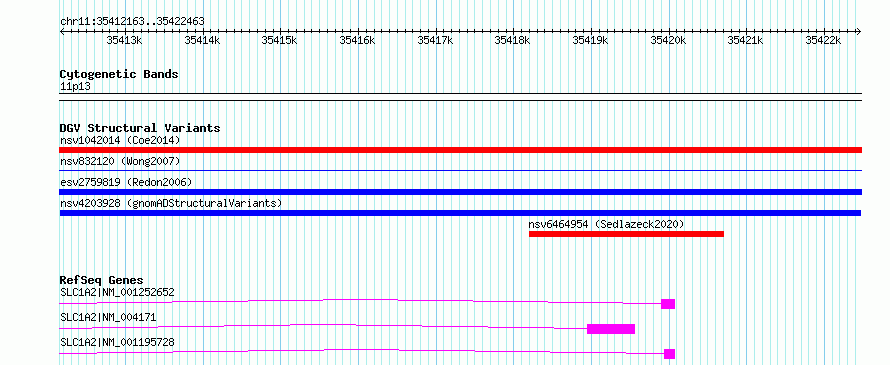The image size is (890, 365).
Task: Select the Cytogenetic Bands track title
Action: (x=119, y=74)
